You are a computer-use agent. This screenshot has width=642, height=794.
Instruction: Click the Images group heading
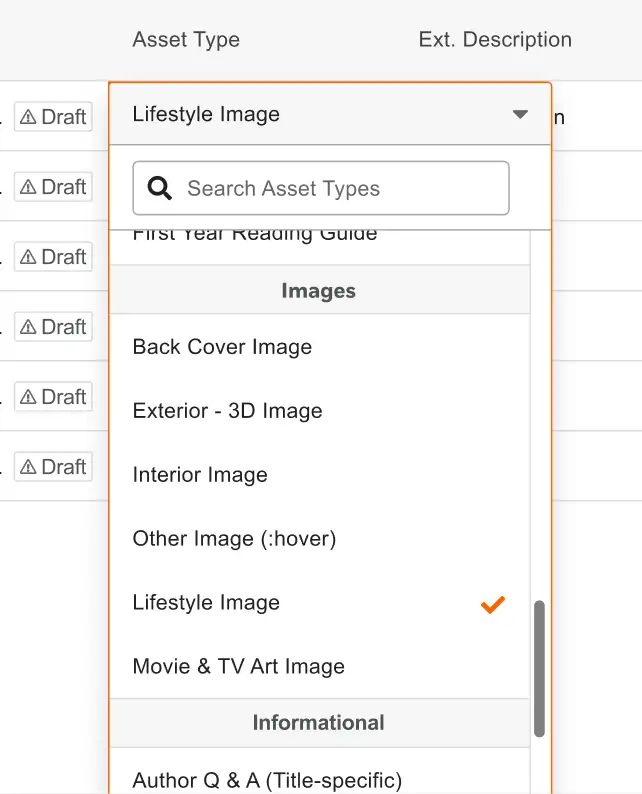[x=318, y=291]
